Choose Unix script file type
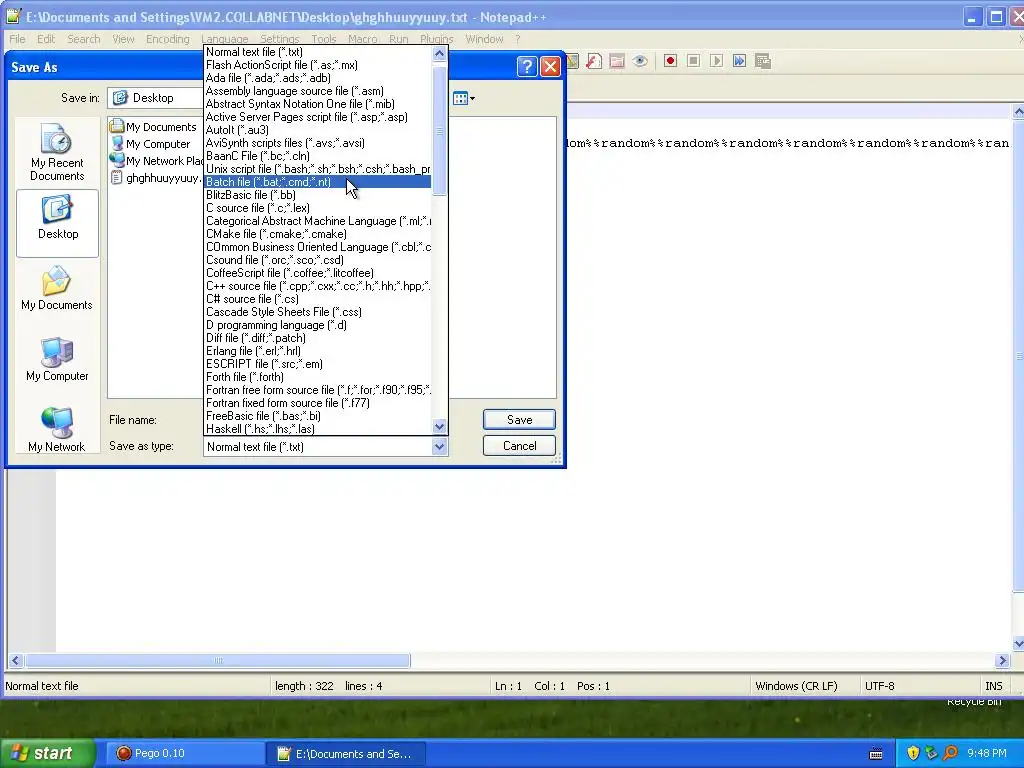The image size is (1024, 768). tap(318, 169)
